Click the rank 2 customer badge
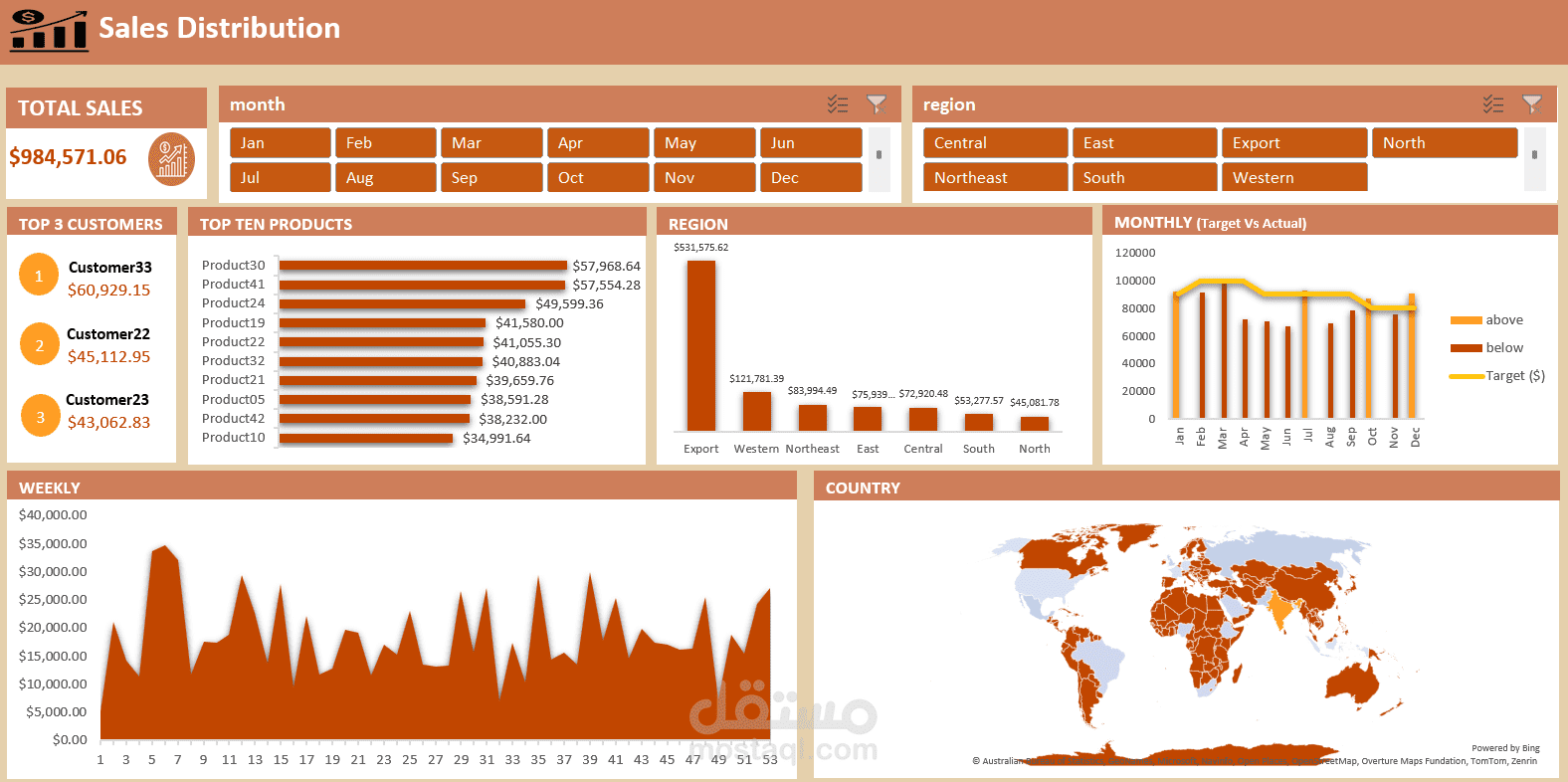 (40, 344)
